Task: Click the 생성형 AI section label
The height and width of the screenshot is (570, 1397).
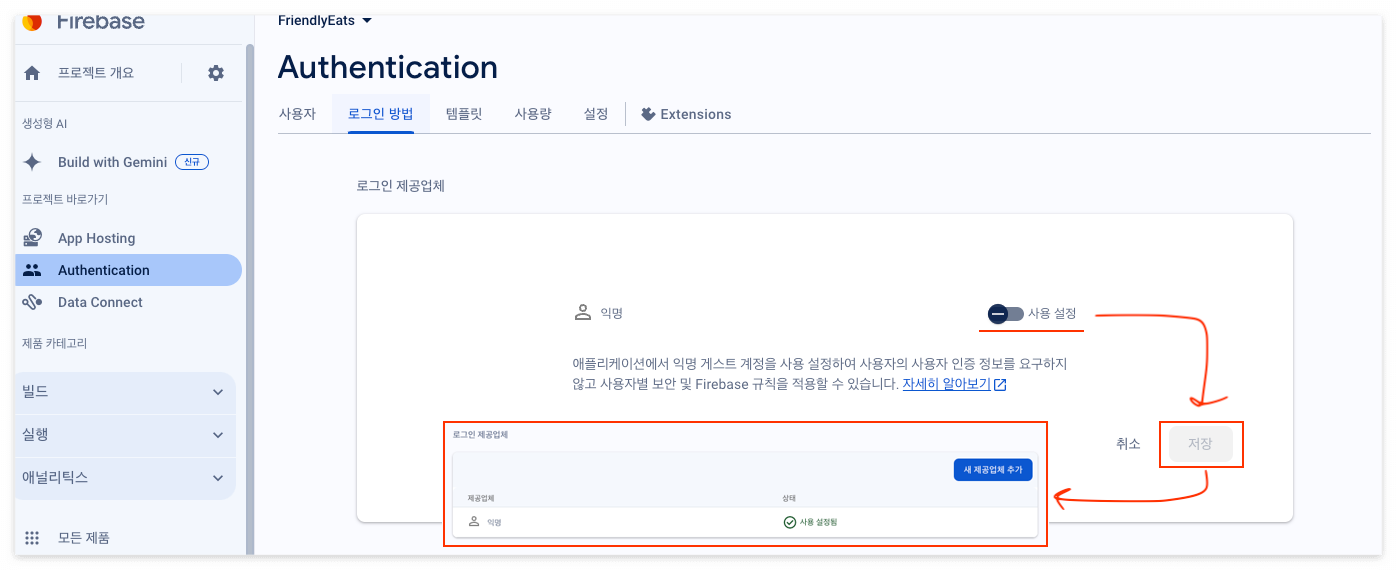Action: click(45, 124)
